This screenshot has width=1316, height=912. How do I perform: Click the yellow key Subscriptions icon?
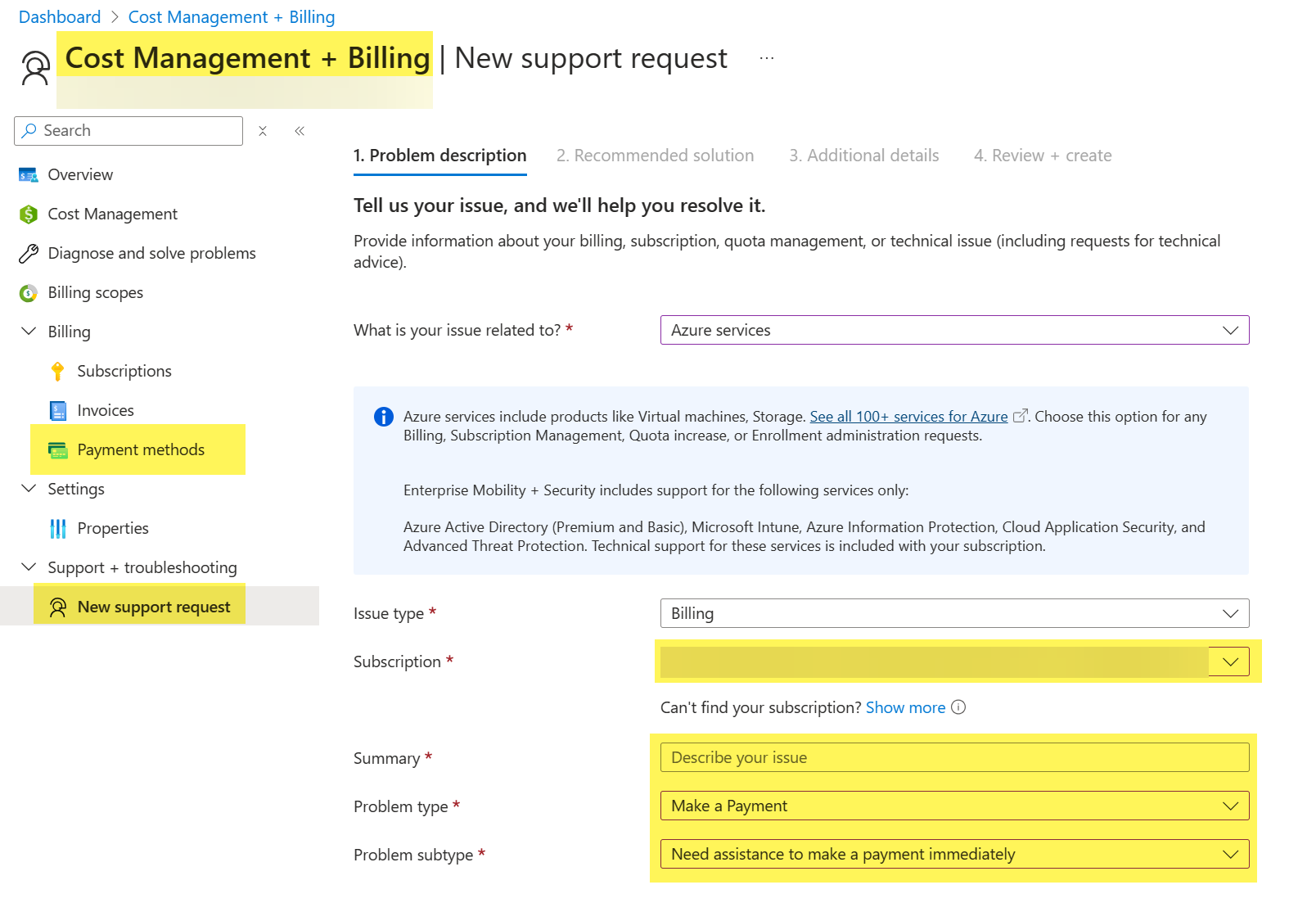(57, 372)
